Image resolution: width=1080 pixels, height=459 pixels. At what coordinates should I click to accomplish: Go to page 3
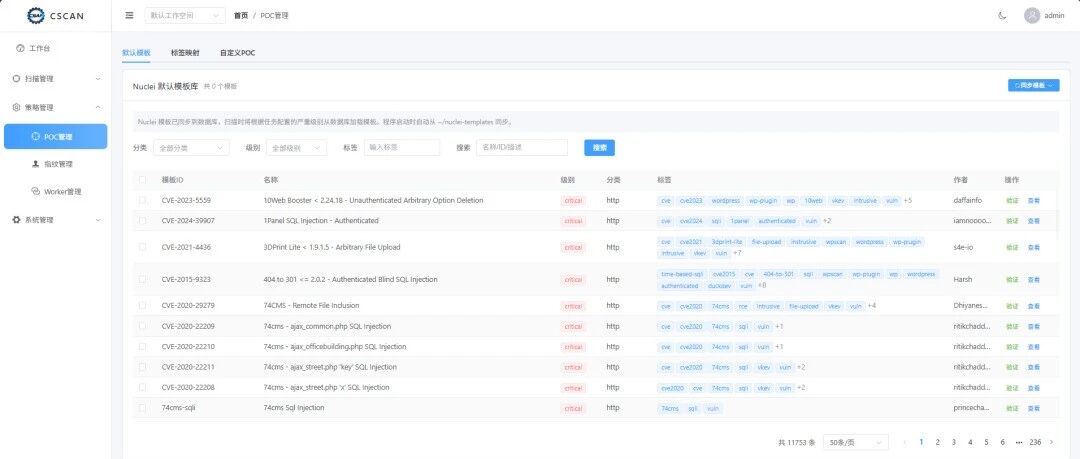tap(953, 442)
